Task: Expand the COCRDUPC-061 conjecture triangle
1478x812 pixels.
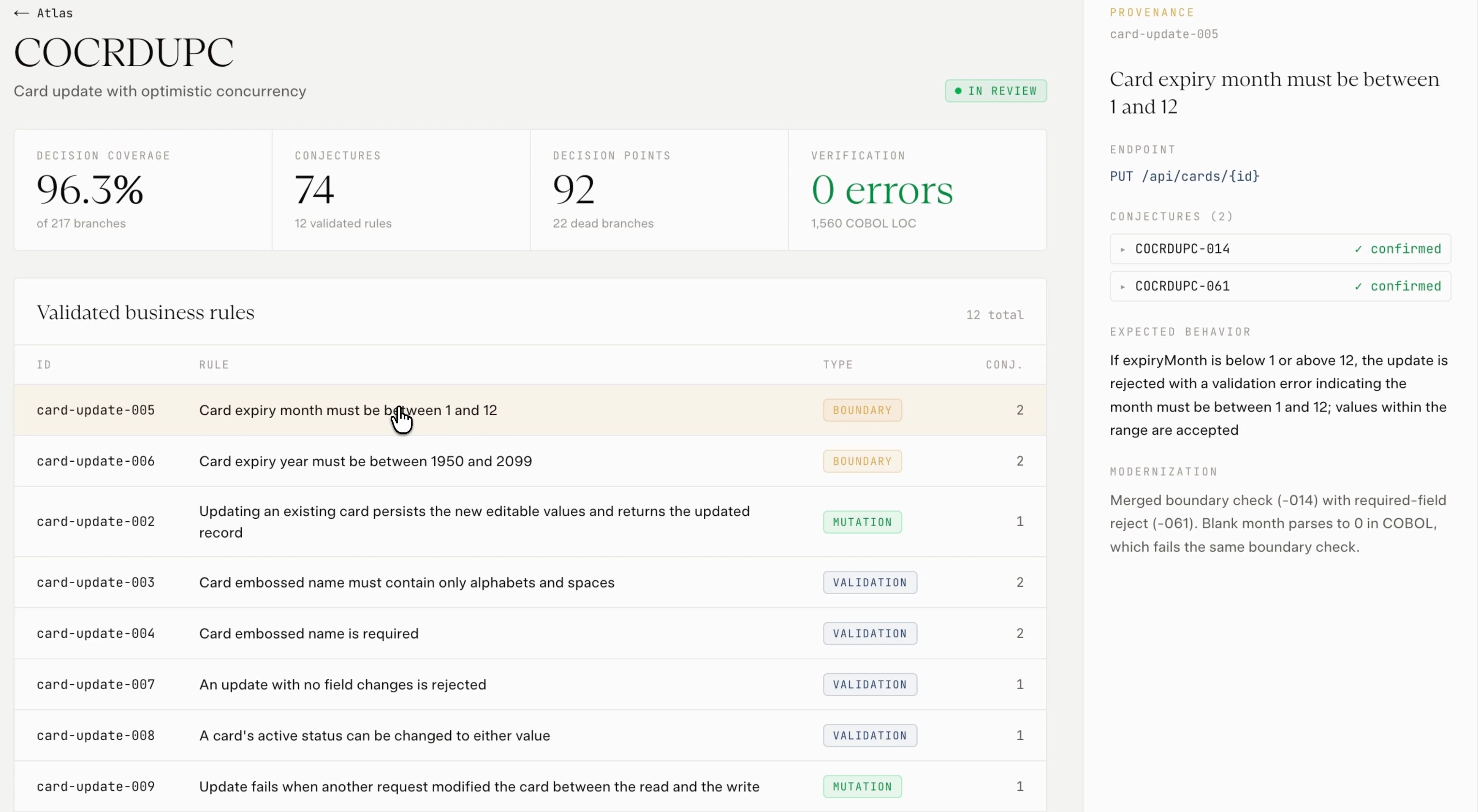Action: tap(1123, 286)
